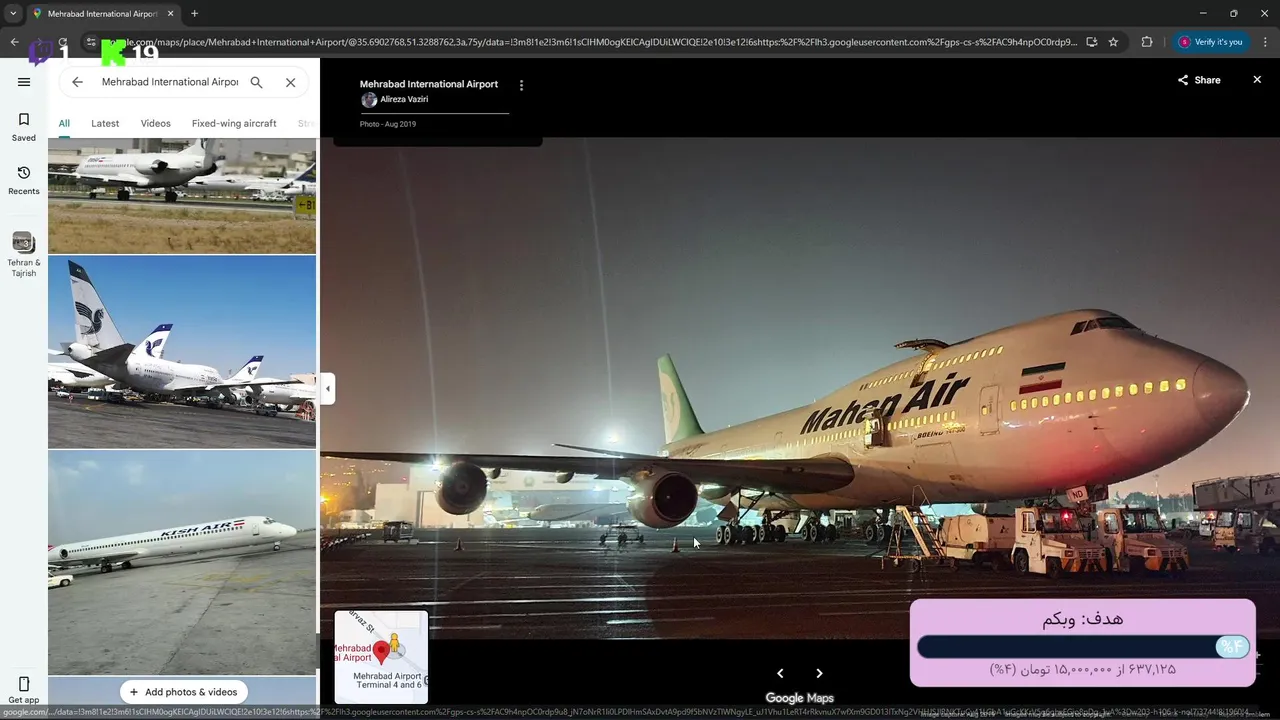Open the top runway aircraft thumbnail
The height and width of the screenshot is (720, 1280).
tap(182, 196)
